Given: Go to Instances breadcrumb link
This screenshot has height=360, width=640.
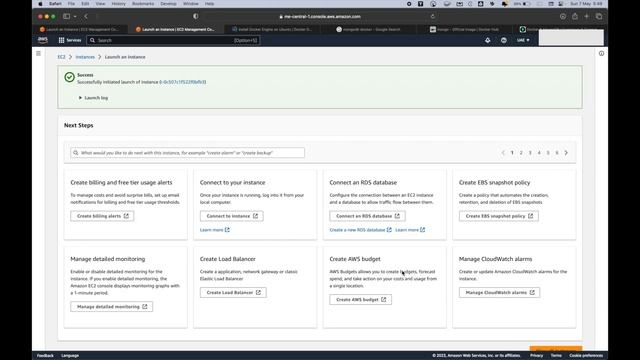Looking at the screenshot, I should point(85,57).
